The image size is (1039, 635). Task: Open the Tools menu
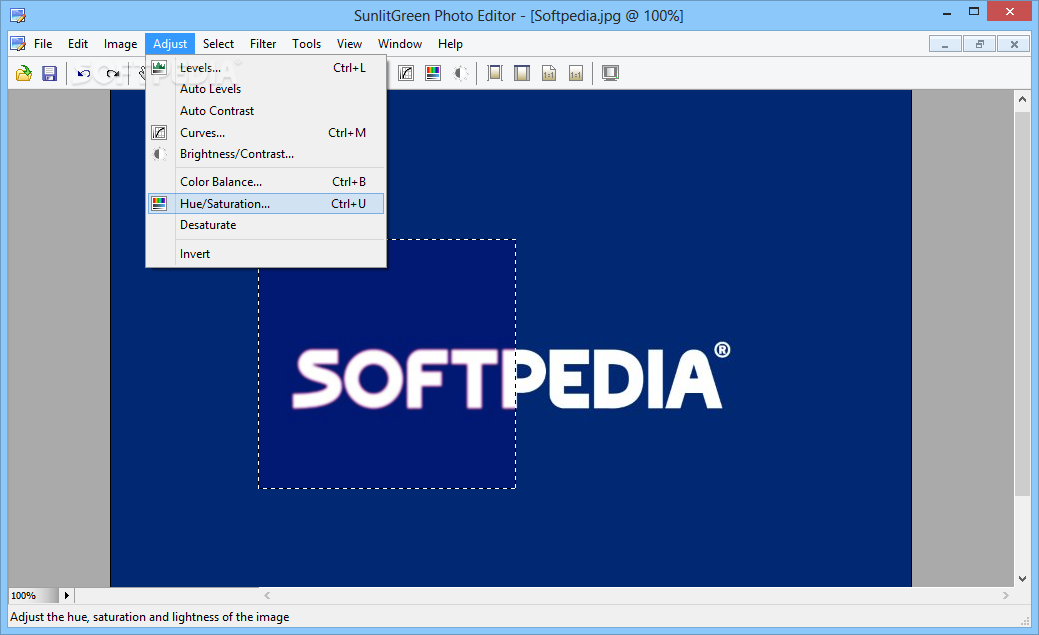pyautogui.click(x=307, y=44)
